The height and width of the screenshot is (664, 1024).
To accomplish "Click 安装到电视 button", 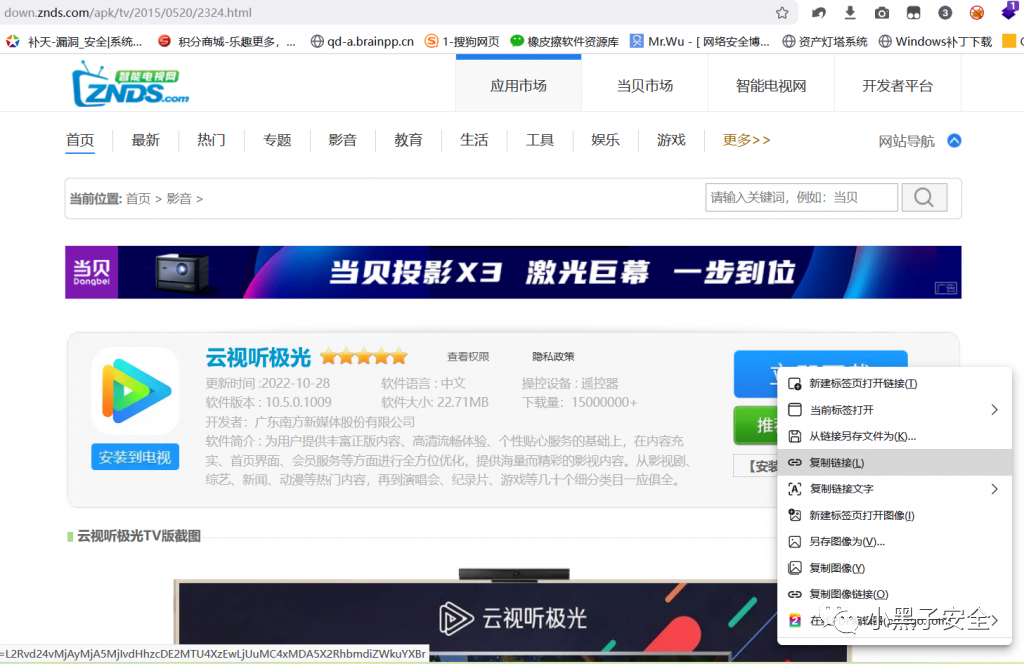I will [x=135, y=458].
